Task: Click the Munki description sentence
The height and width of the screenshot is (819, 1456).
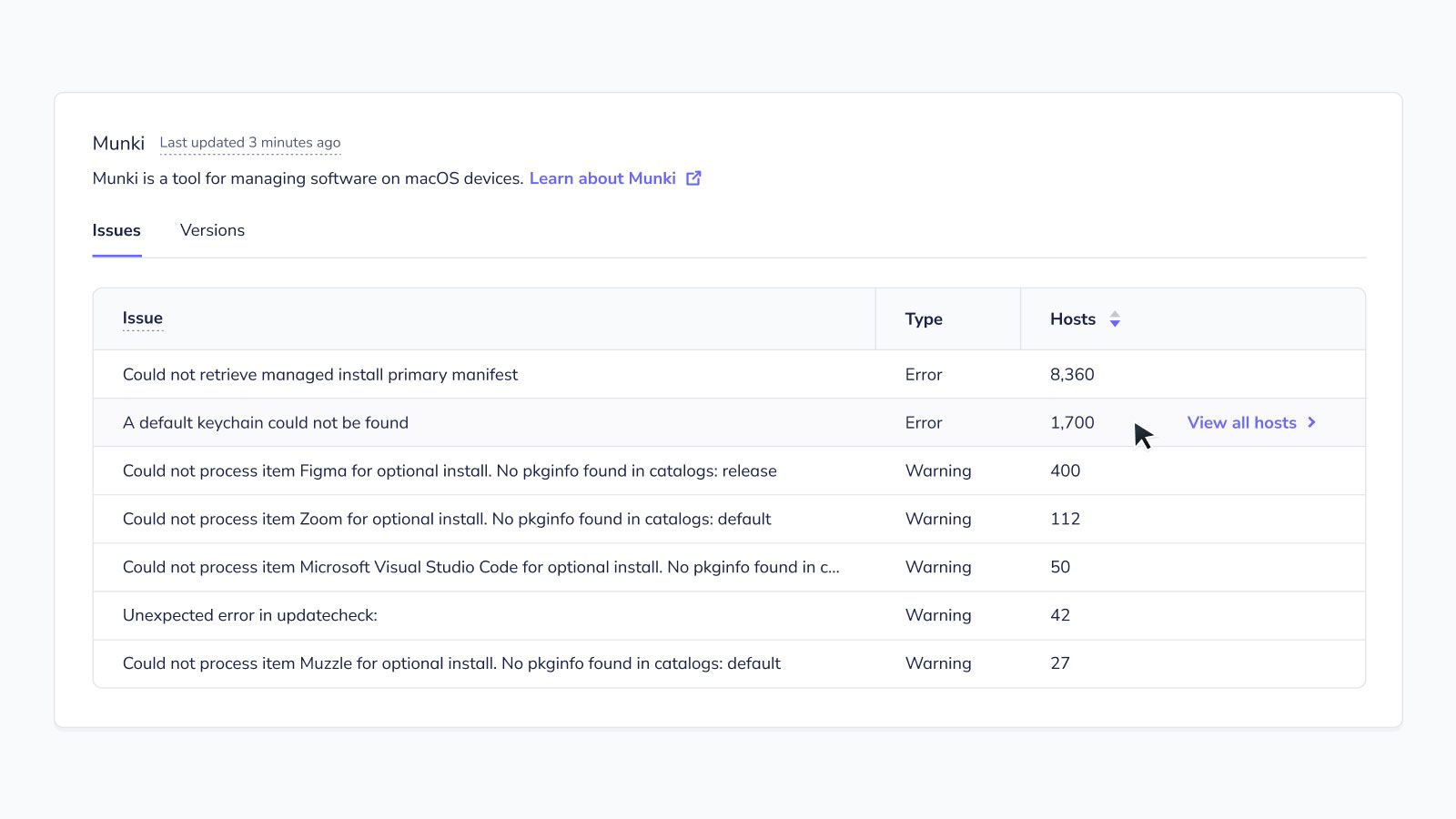Action: tap(308, 178)
